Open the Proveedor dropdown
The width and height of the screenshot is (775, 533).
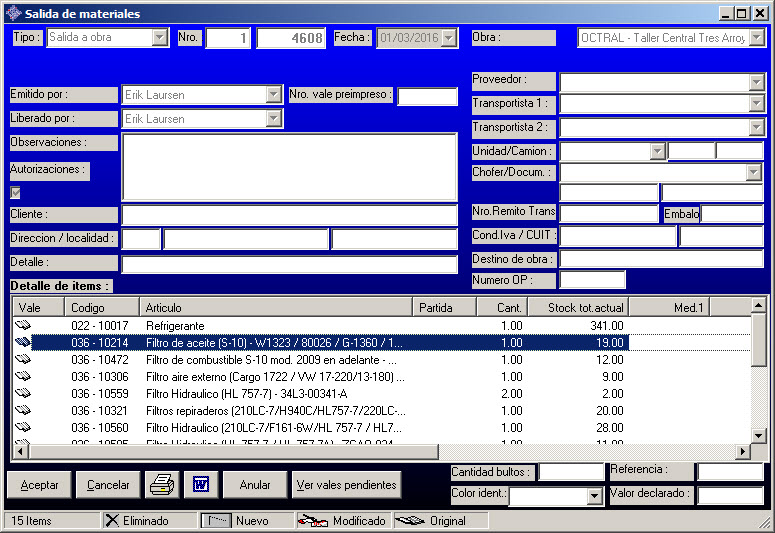point(756,82)
